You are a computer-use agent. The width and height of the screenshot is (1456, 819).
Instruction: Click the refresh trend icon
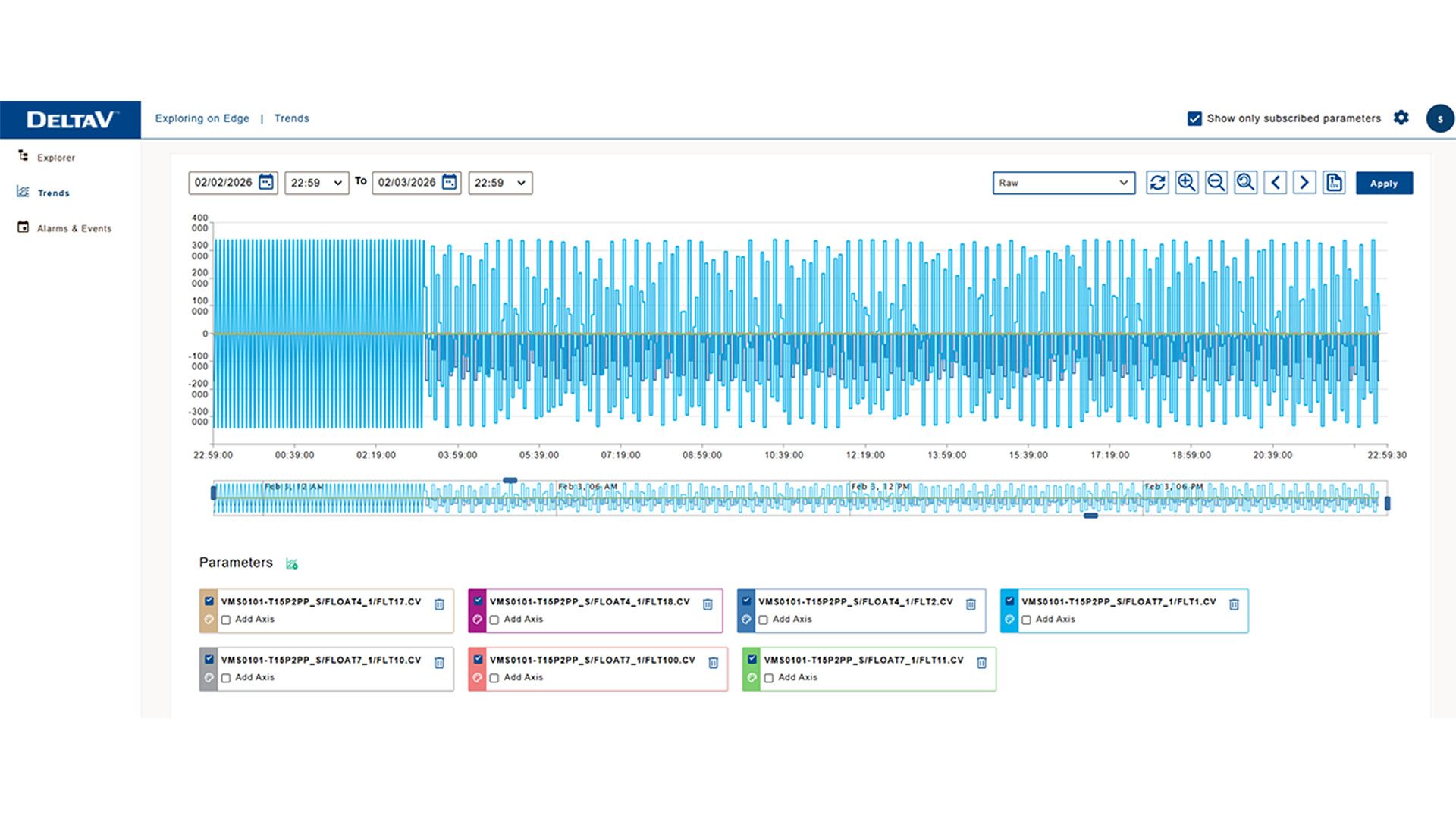1157,183
